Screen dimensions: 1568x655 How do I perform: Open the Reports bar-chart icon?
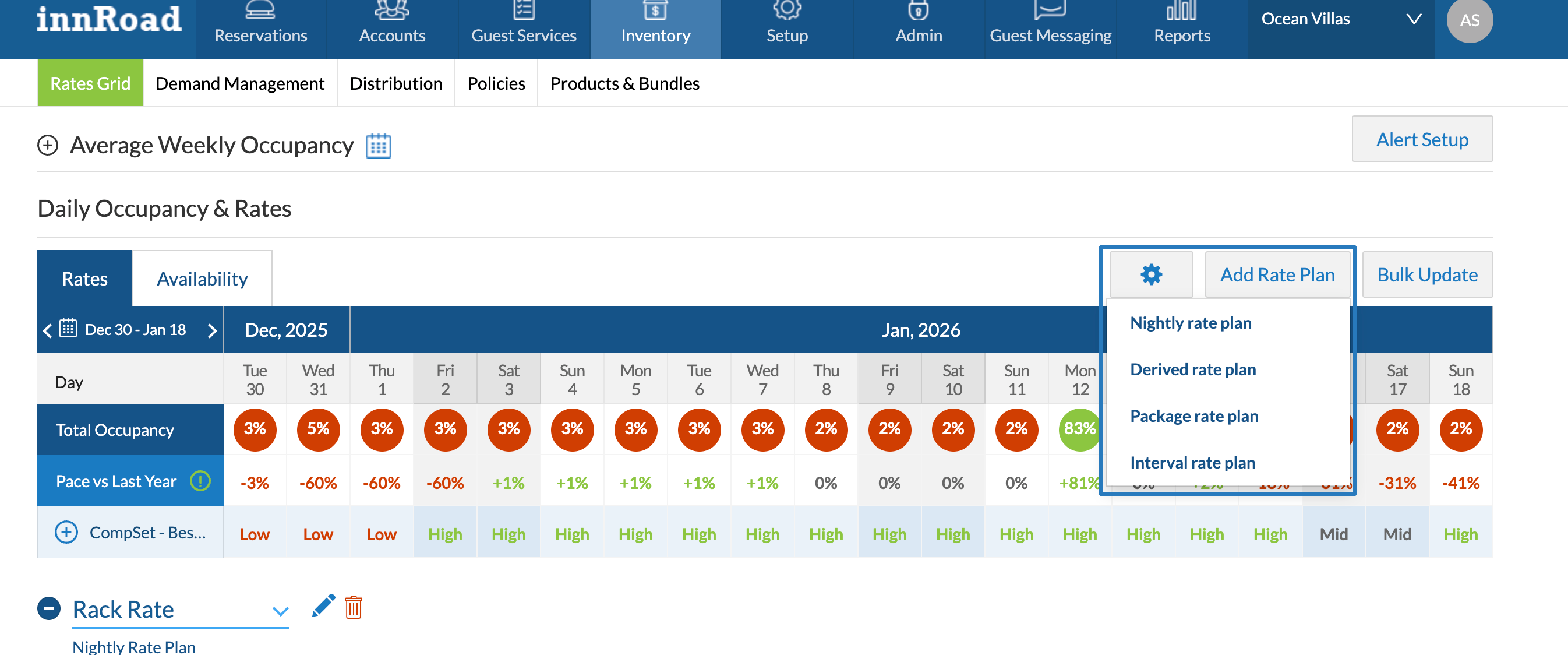[1181, 10]
